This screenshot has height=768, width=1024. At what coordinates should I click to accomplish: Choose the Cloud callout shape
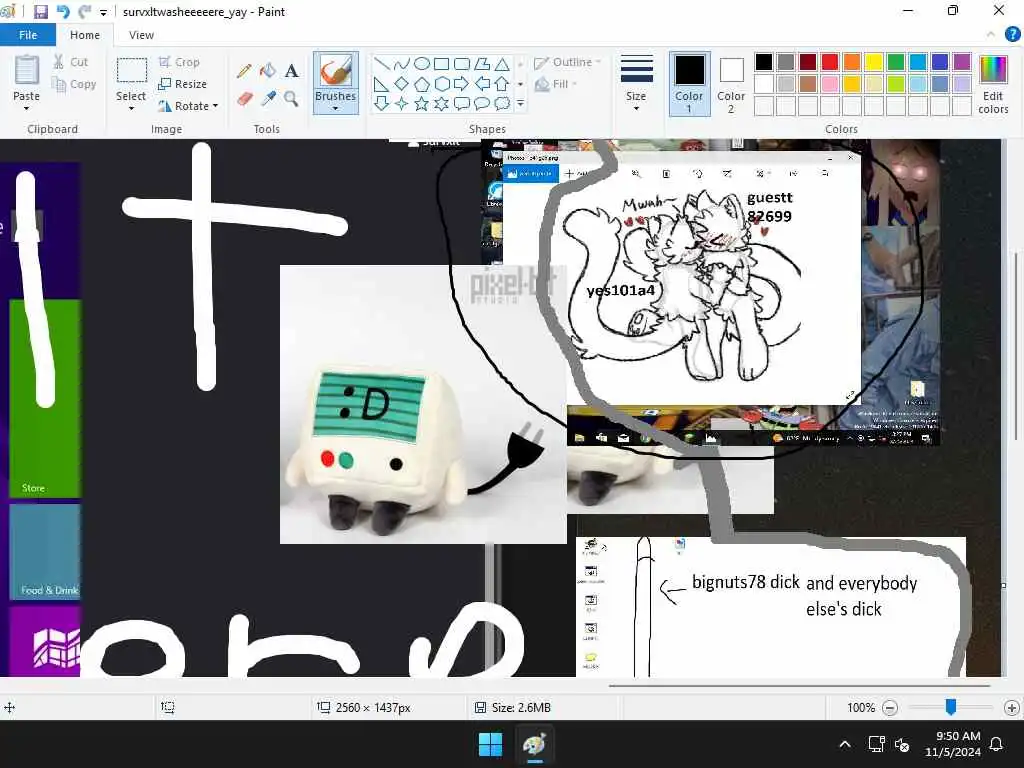[x=502, y=103]
